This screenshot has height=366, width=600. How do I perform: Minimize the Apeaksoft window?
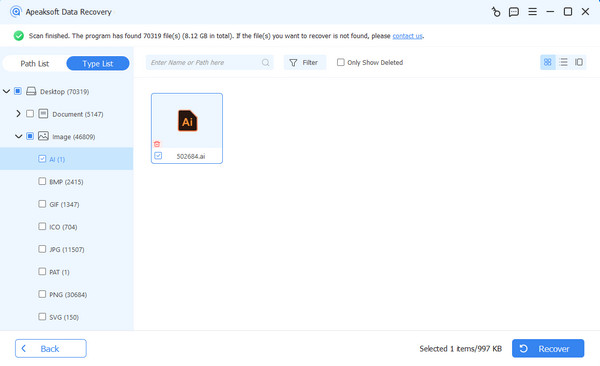click(550, 11)
